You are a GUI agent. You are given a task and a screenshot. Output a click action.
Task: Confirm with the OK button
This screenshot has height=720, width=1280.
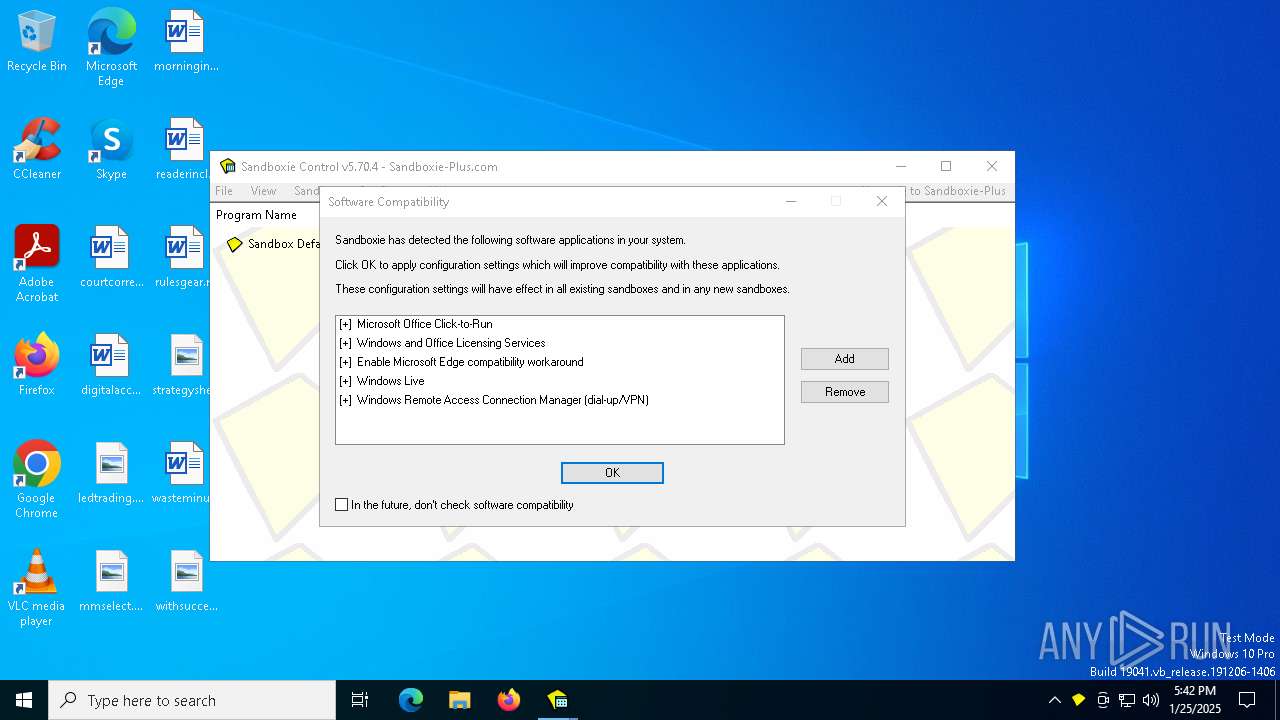point(612,473)
